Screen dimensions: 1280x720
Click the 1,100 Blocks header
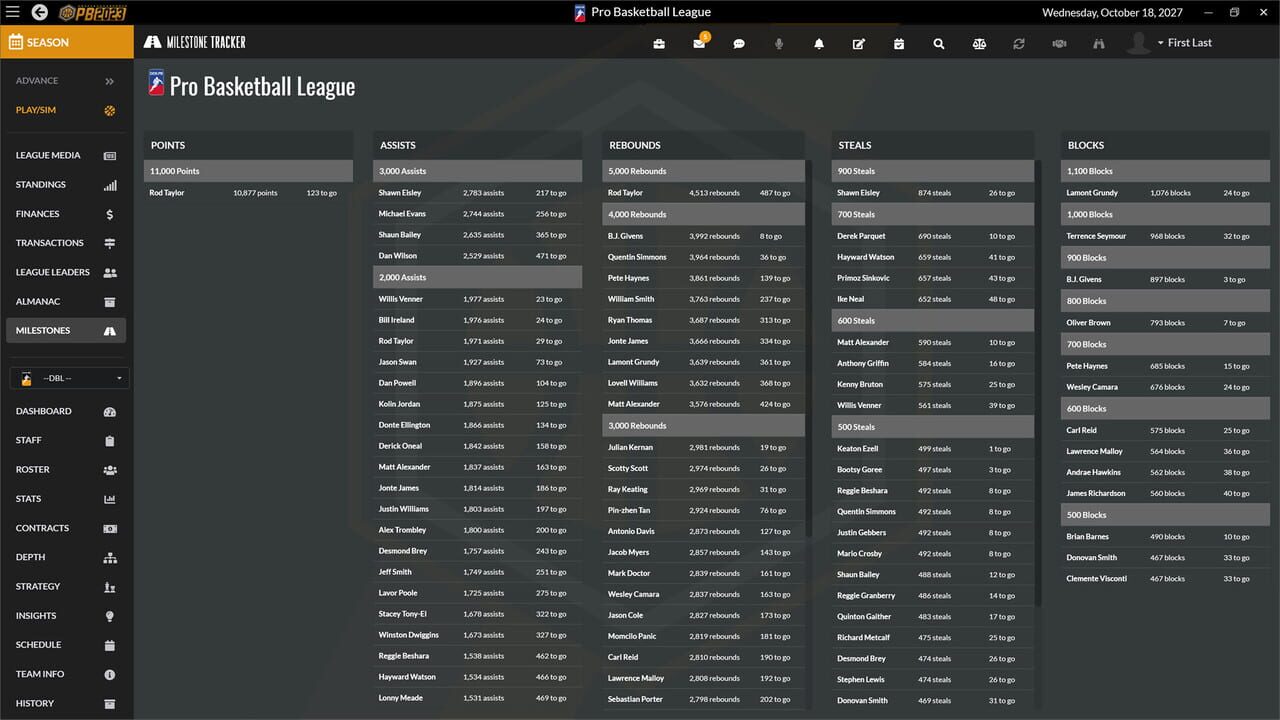[1165, 171]
